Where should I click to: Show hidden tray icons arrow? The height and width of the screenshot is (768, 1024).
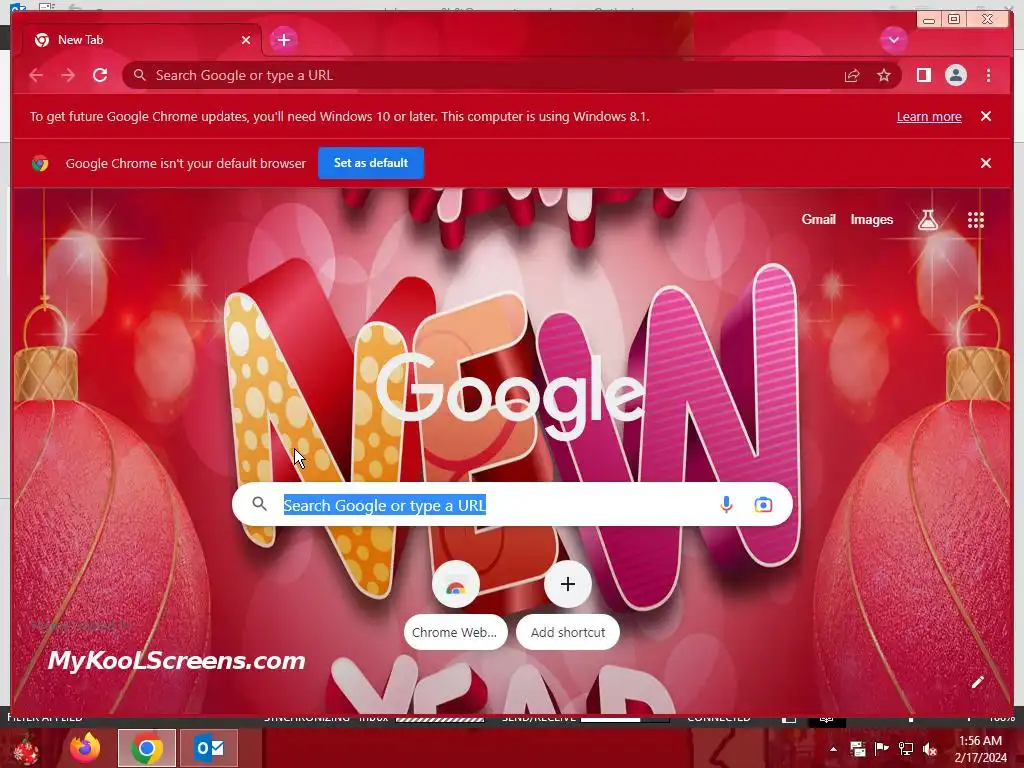833,749
